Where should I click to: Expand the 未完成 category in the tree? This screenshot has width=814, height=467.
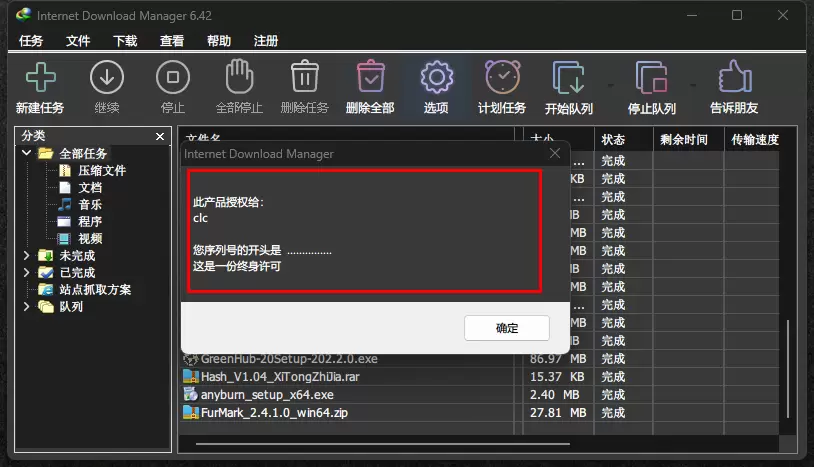pyautogui.click(x=27, y=256)
